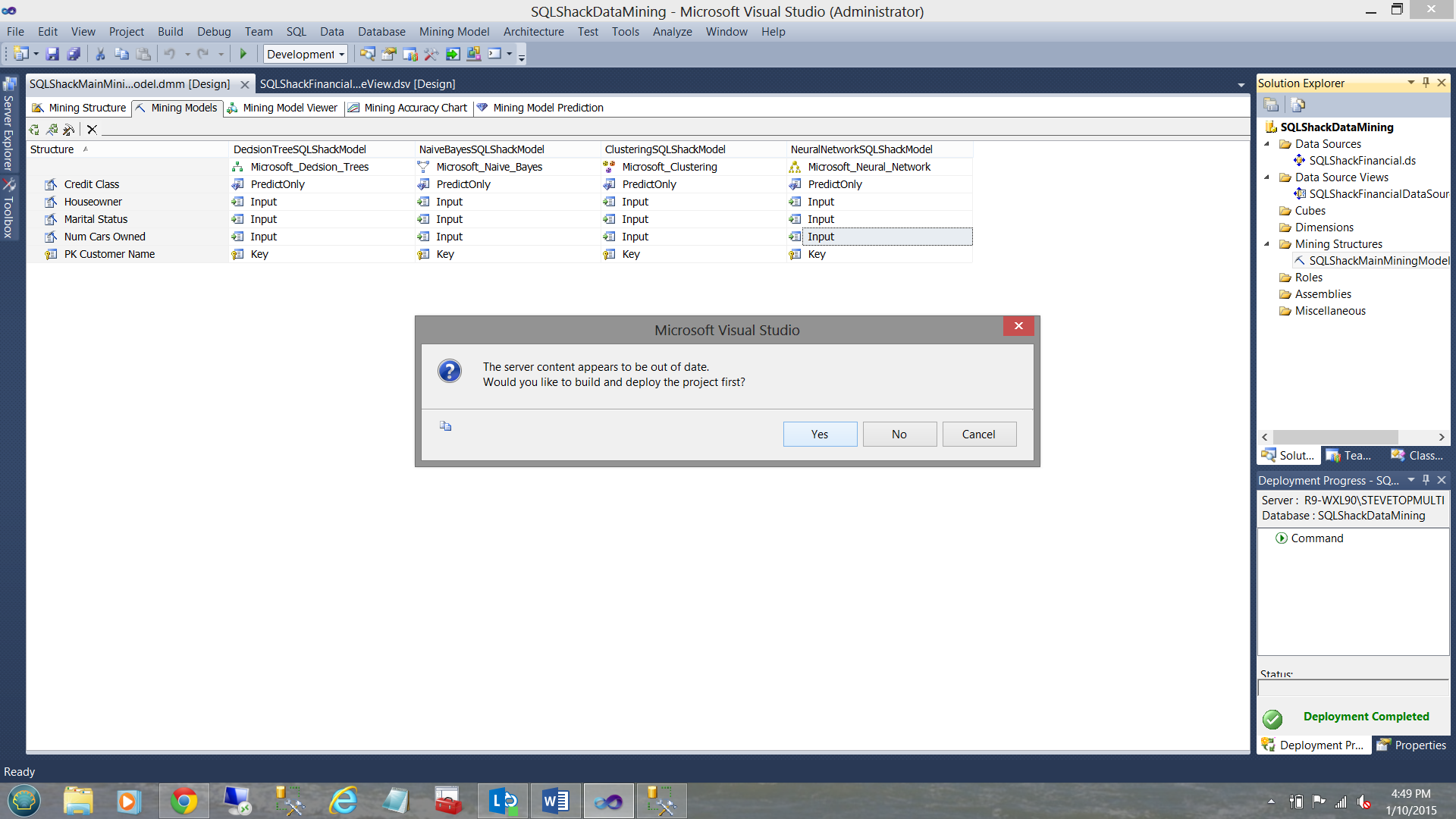Image resolution: width=1456 pixels, height=819 pixels.
Task: Open Word from the Windows taskbar
Action: [555, 801]
